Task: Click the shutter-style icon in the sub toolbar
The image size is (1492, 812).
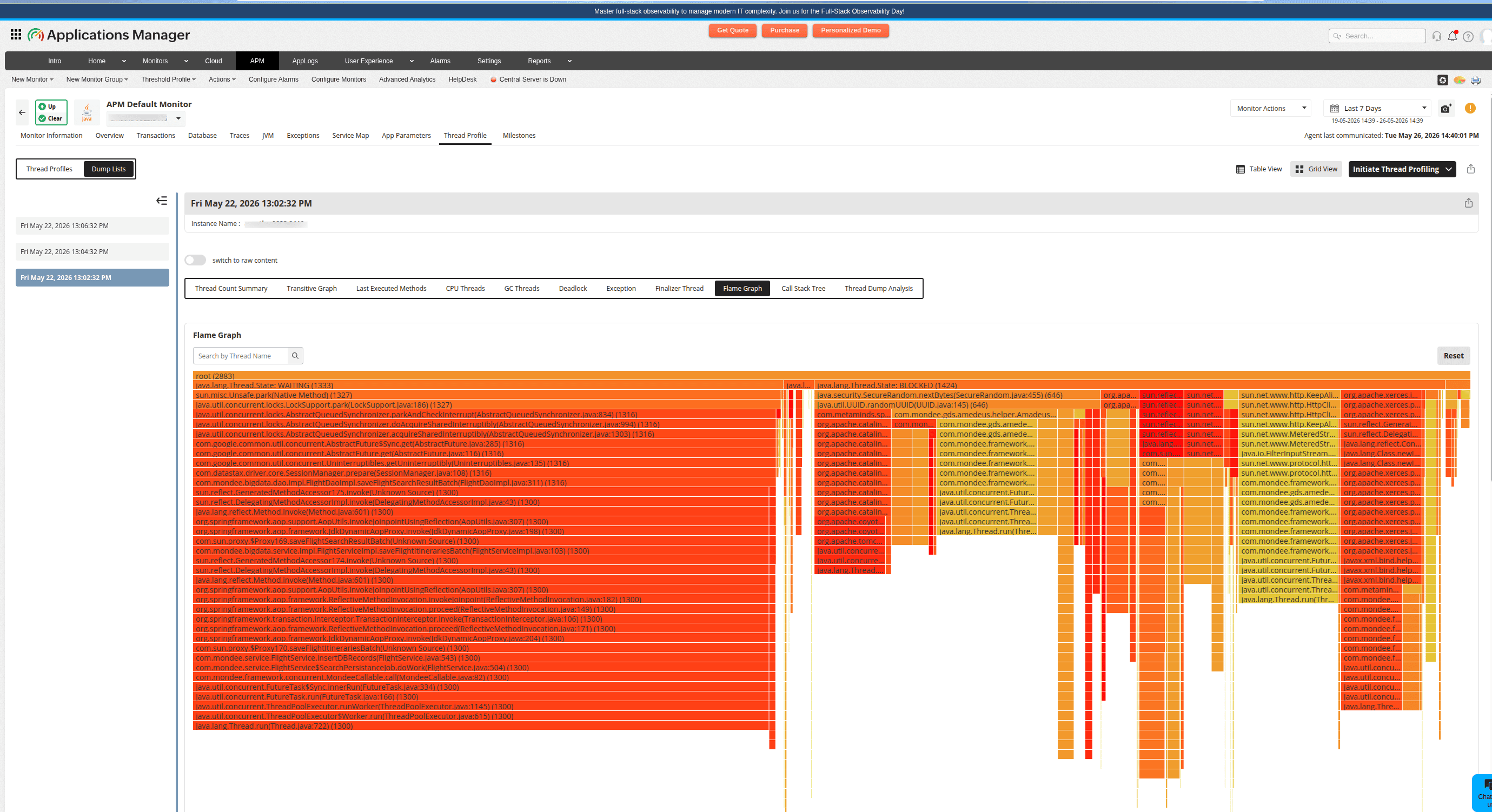Action: tap(1443, 80)
